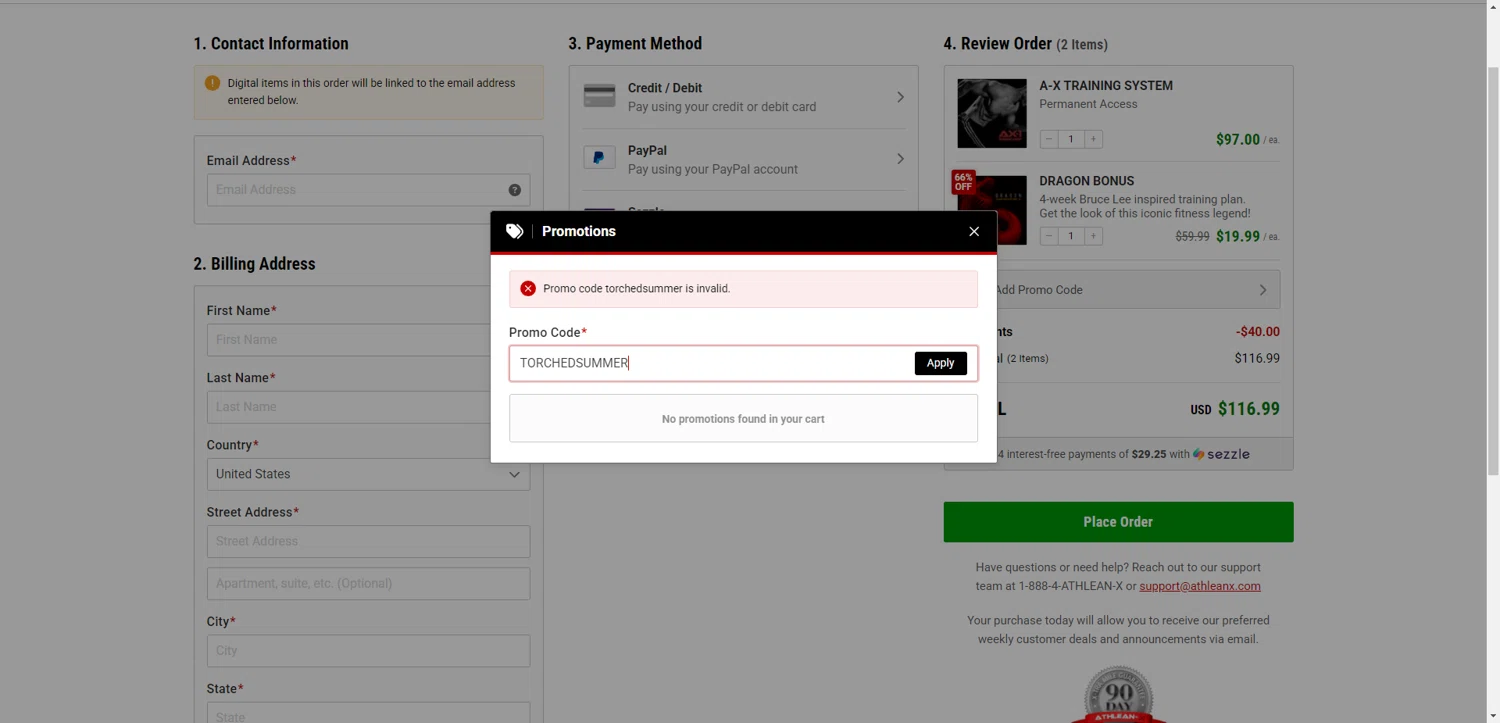This screenshot has width=1500, height=723.
Task: Increase A-X Training System quantity
Action: 1093,139
